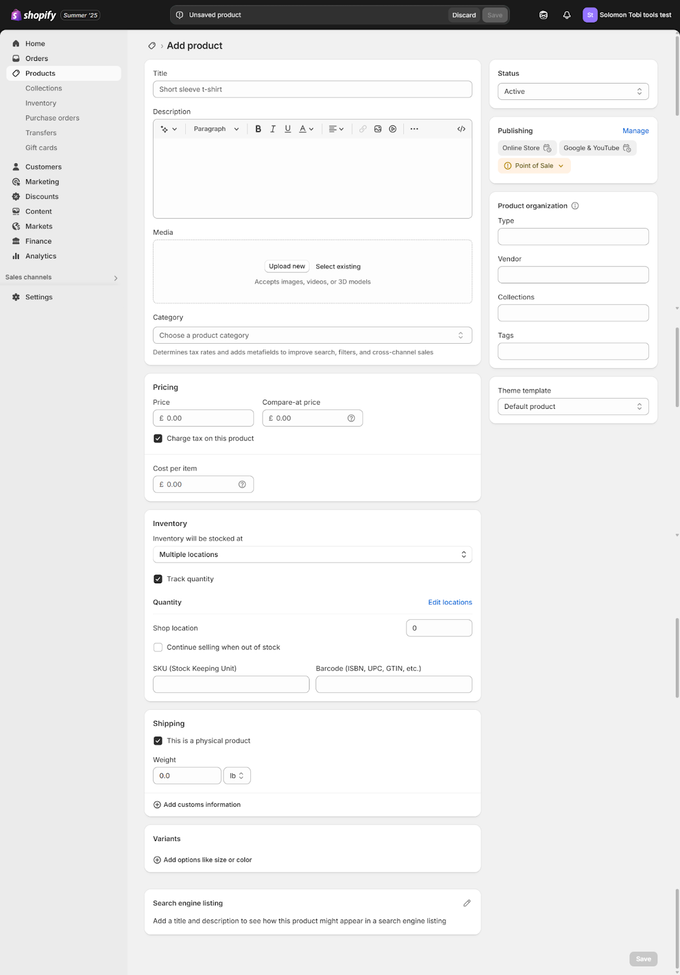Open the notifications bell in the top bar
This screenshot has height=975, width=680.
click(x=566, y=15)
